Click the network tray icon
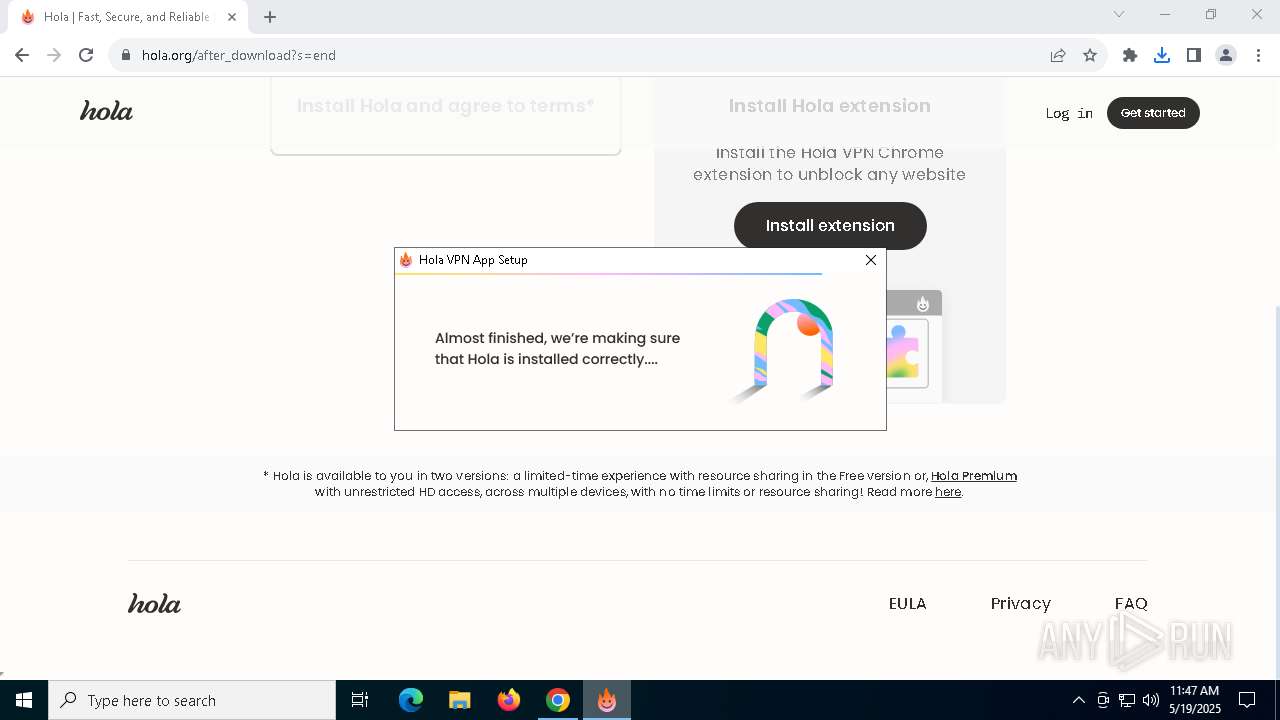This screenshot has height=720, width=1280. pyautogui.click(x=1127, y=700)
